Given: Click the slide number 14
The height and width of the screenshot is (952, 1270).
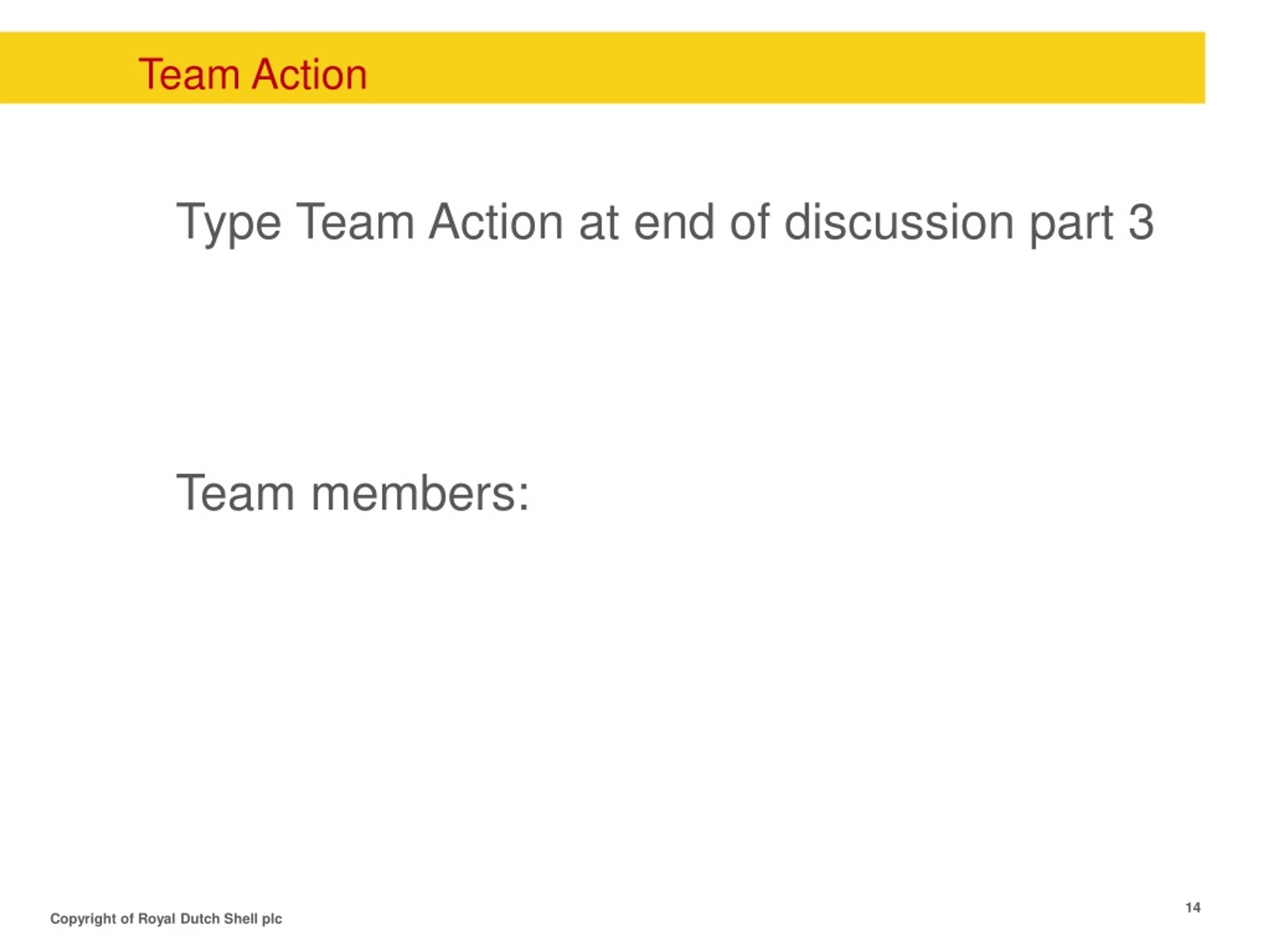Looking at the screenshot, I should tap(1193, 907).
